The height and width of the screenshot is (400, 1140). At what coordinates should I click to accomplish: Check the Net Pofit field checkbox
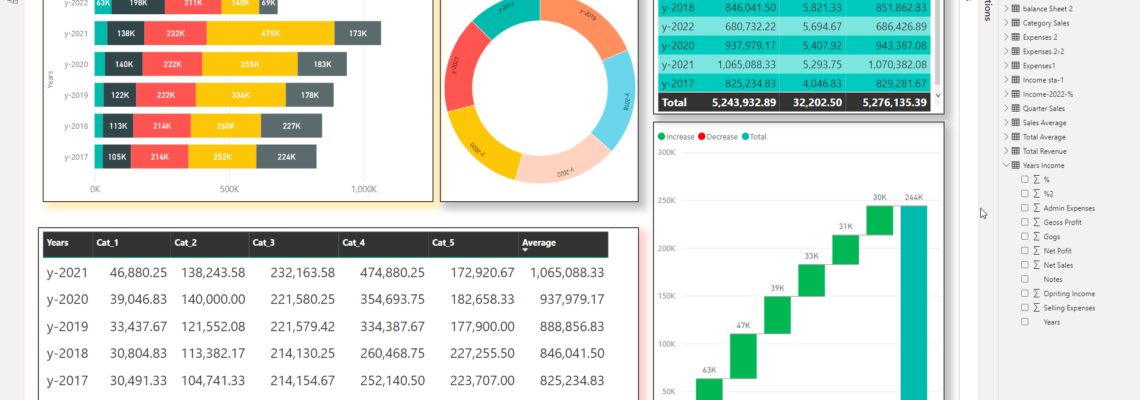coord(1024,251)
